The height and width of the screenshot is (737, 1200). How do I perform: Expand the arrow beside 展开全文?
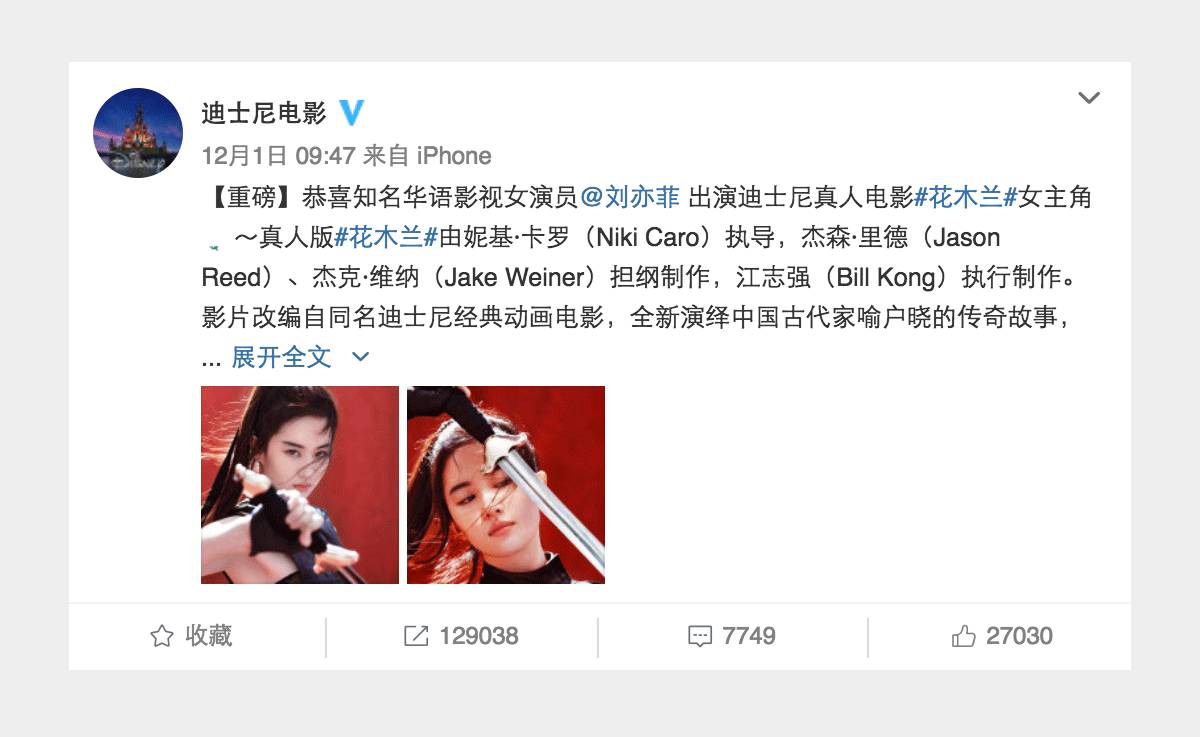[x=361, y=357]
